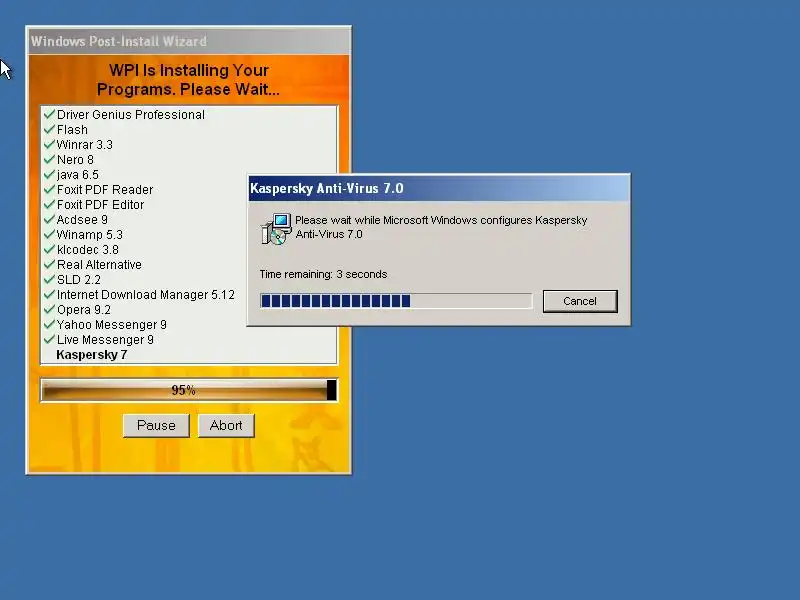Click the green checkmark beside SLD 2.2
The width and height of the screenshot is (800, 600).
[x=49, y=279]
